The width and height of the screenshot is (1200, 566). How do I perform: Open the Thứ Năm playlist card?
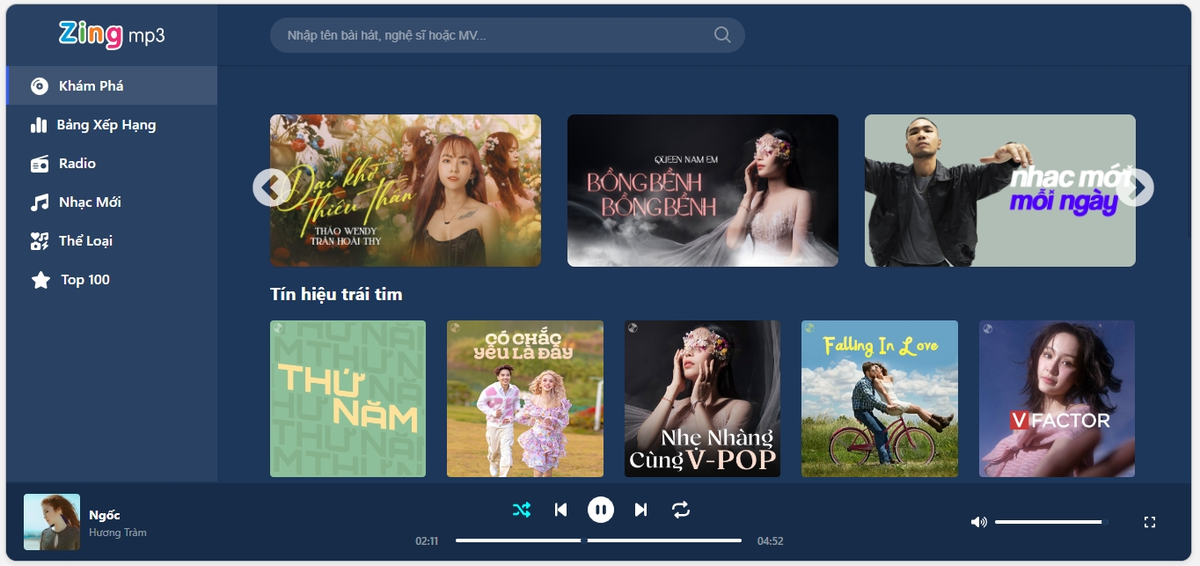[348, 398]
